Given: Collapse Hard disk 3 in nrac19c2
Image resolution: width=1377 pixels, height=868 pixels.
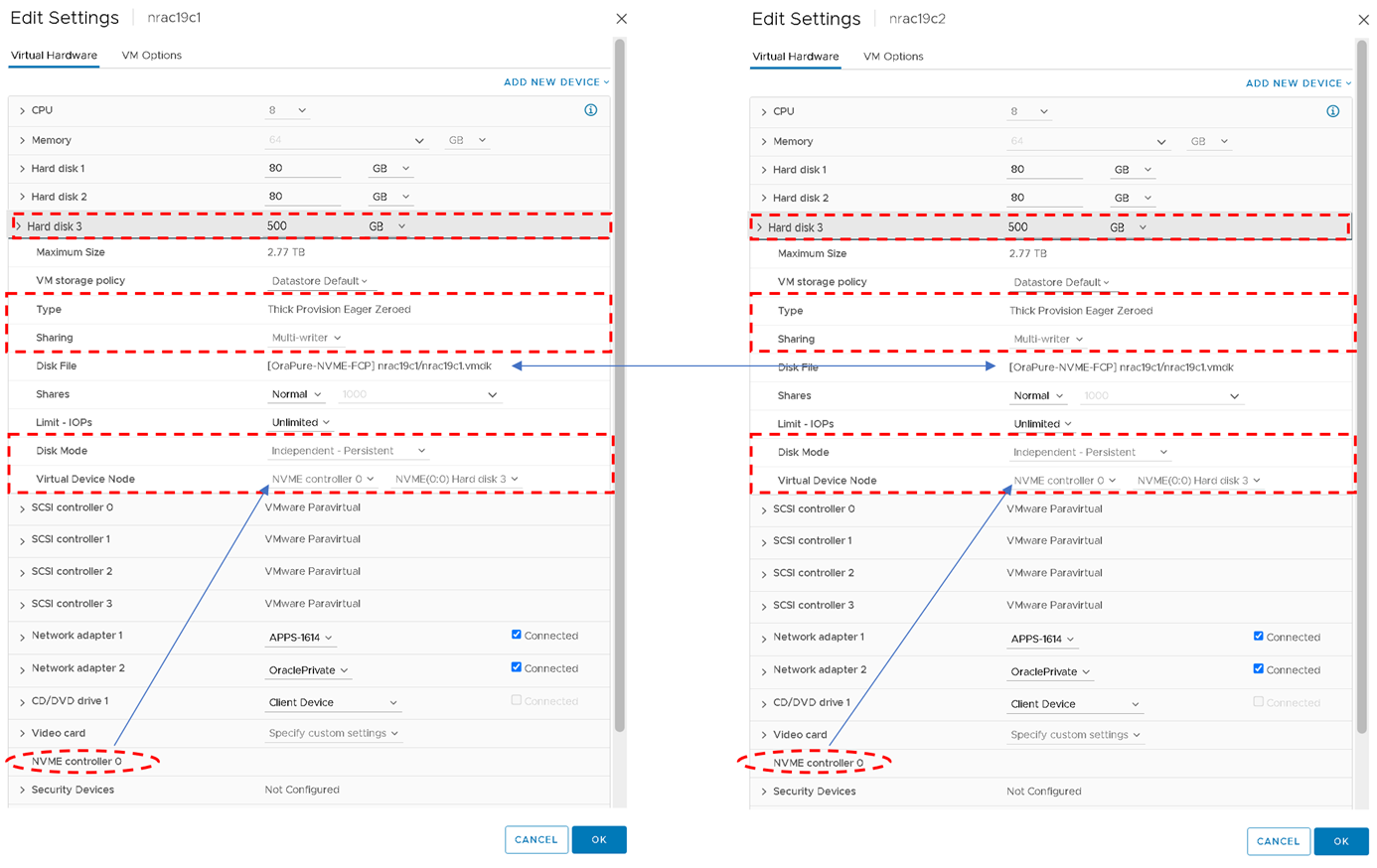Looking at the screenshot, I should click(x=760, y=227).
